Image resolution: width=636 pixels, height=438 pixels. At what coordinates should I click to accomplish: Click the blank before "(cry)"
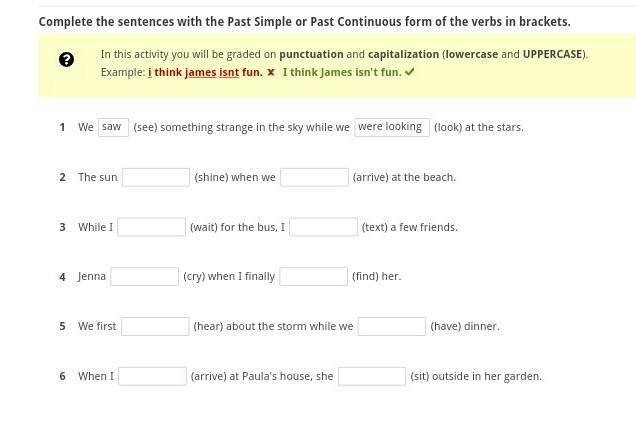(144, 276)
